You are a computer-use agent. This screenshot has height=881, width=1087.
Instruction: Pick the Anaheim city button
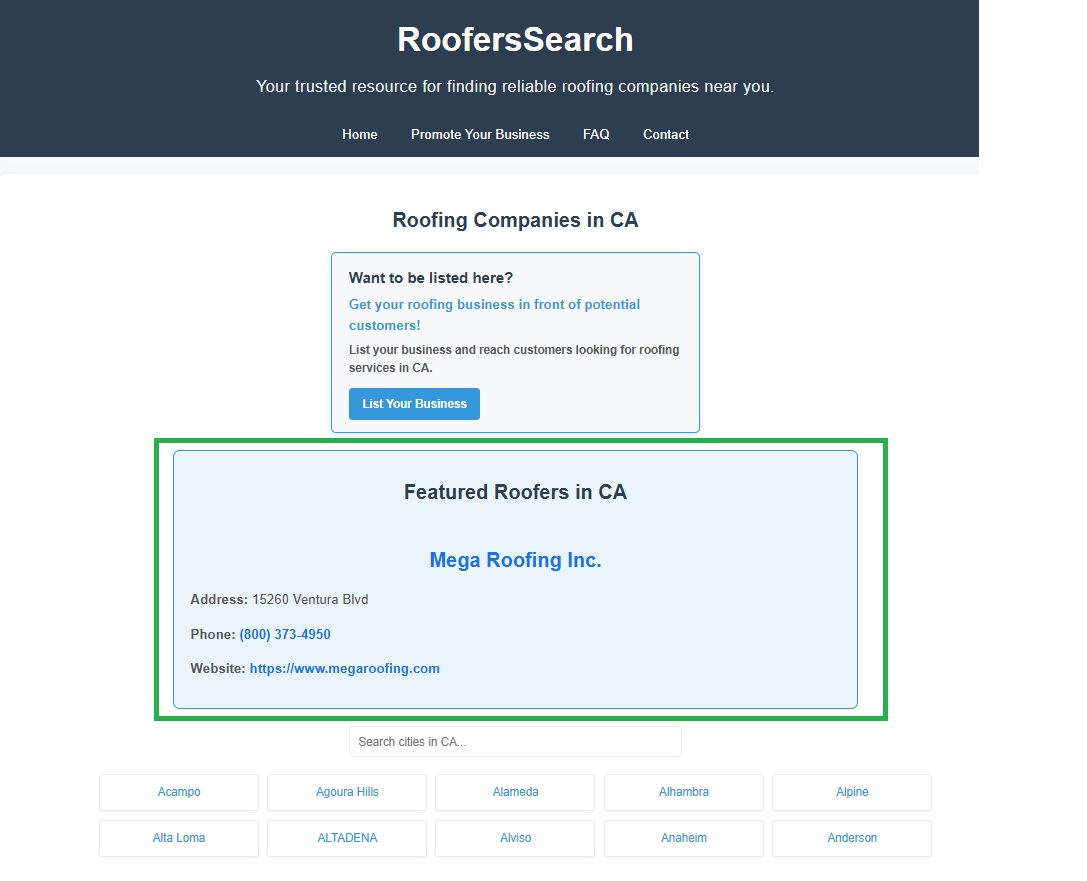[x=684, y=838]
